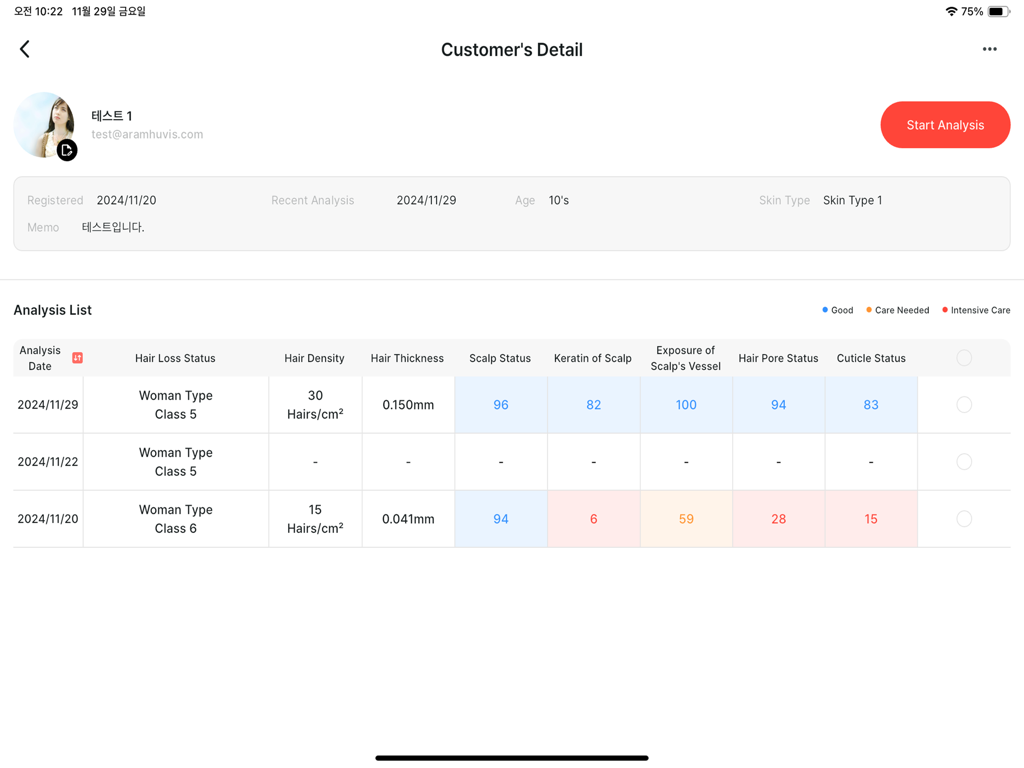Open the customer email test@aramhuvis.com
1024x768 pixels.
[147, 134]
